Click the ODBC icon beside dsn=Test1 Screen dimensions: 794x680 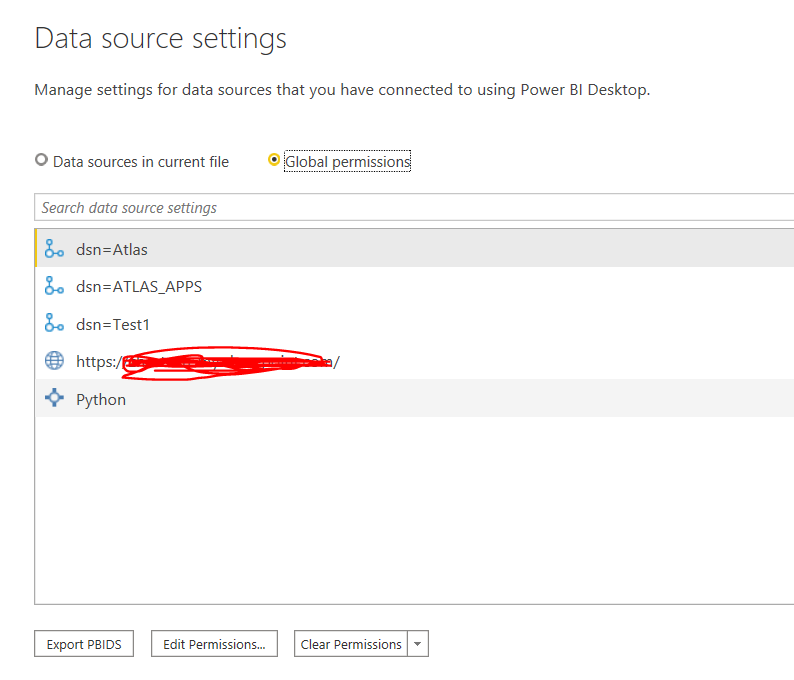(x=54, y=324)
